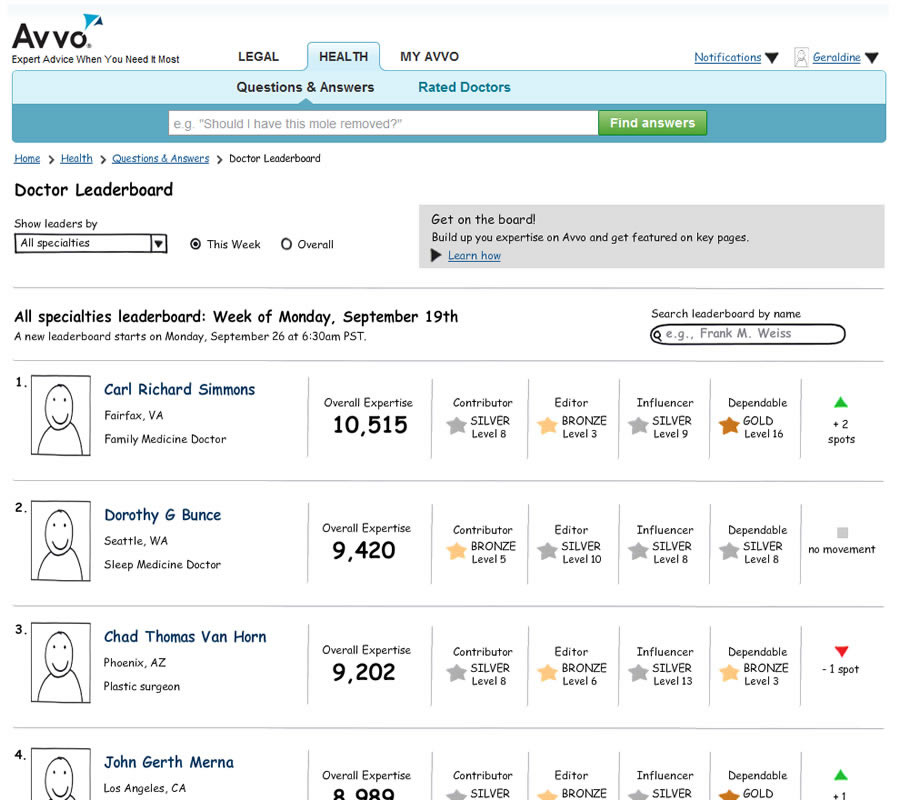The height and width of the screenshot is (800, 900).
Task: Click Chad Thomas Van Horn's Contributor silver star
Action: tap(457, 673)
